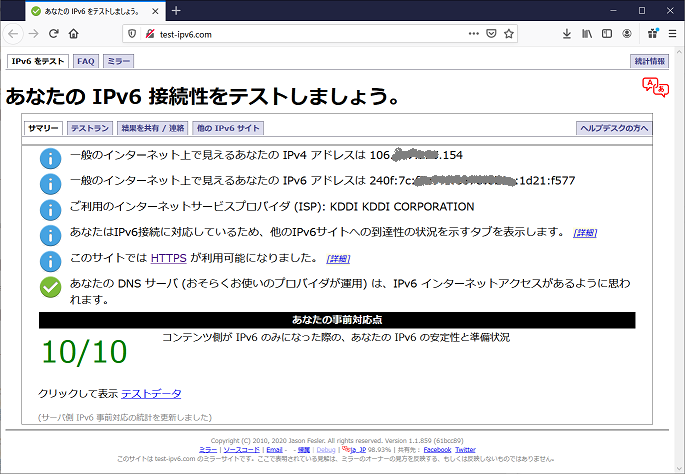
Task: Click info icon beside IPv6 address line
Action: tap(50, 184)
